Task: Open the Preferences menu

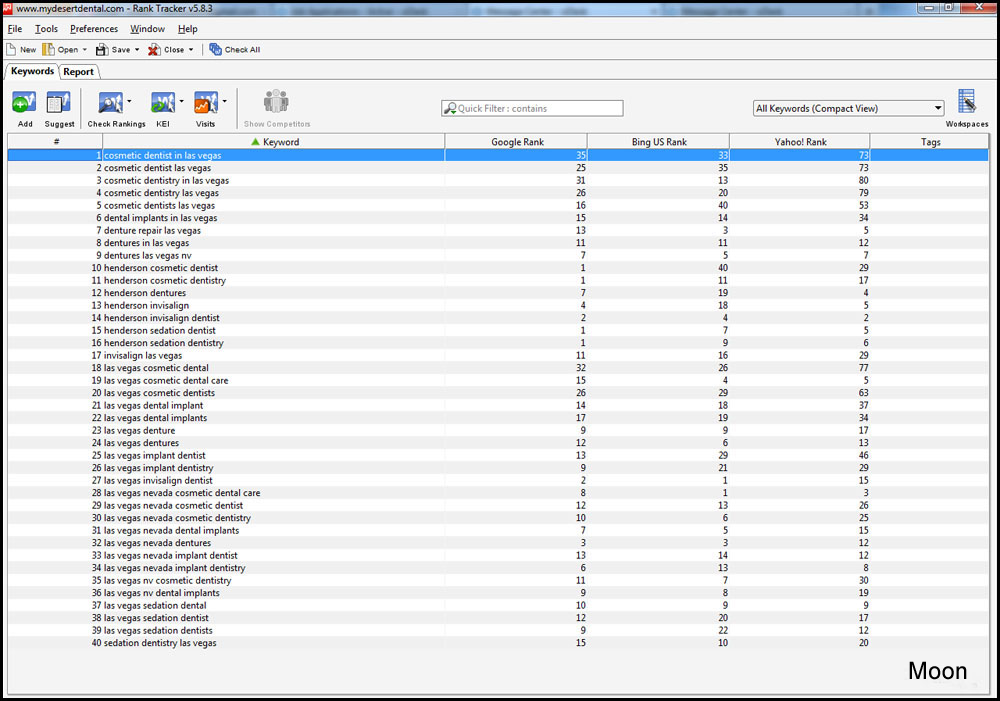Action: 93,28
